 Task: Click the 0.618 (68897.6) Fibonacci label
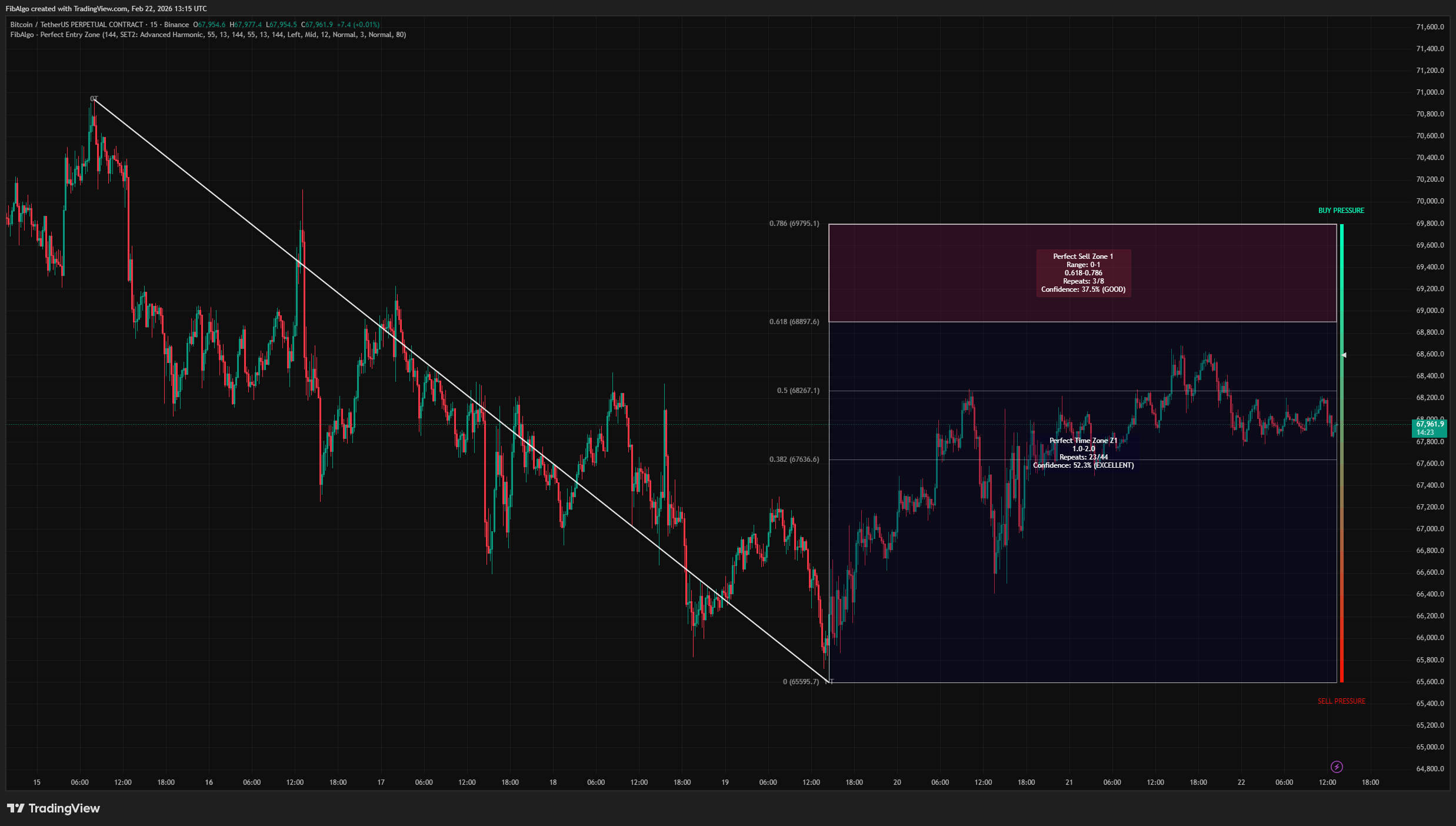(x=793, y=323)
